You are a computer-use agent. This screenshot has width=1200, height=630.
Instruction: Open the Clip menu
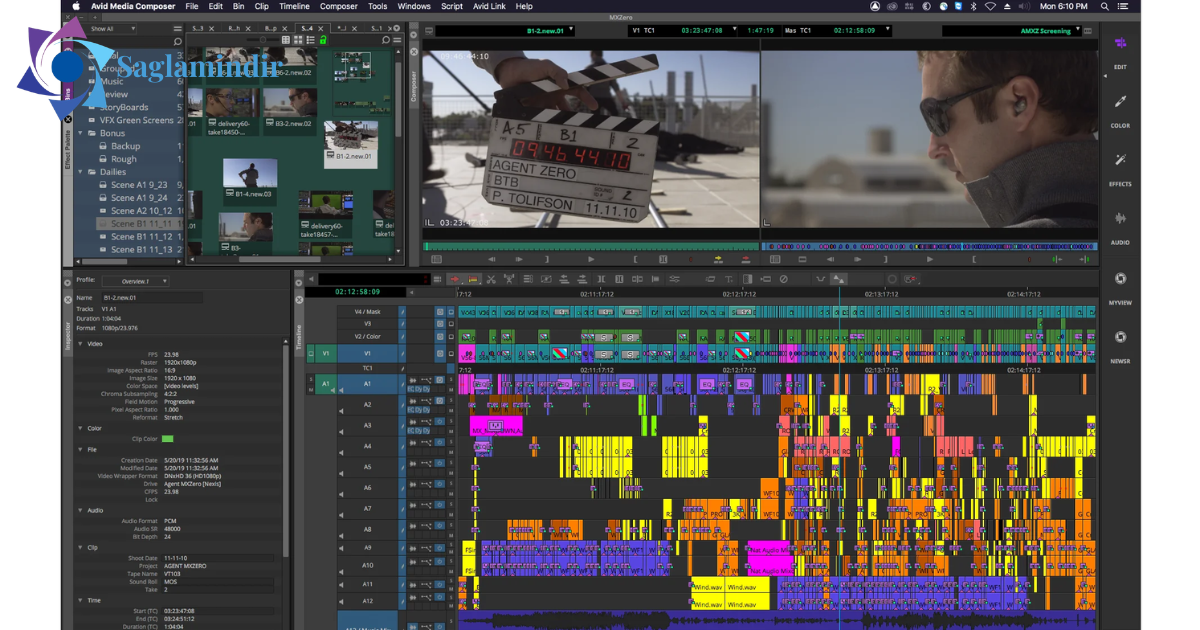point(261,6)
